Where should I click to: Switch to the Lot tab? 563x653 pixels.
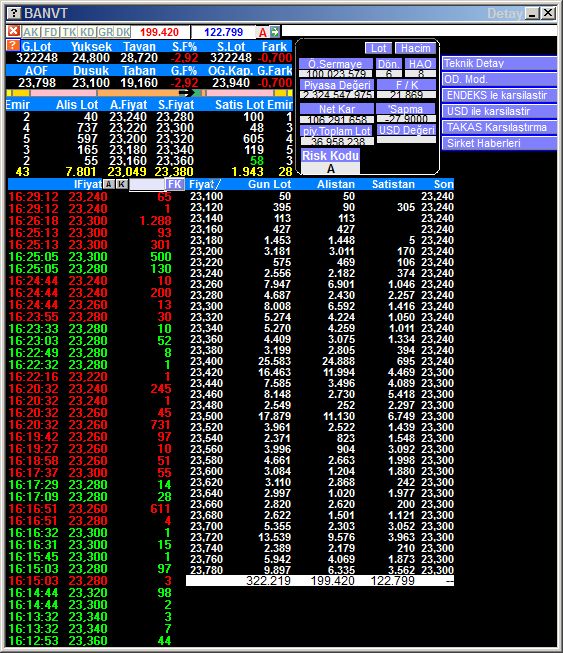pos(378,48)
